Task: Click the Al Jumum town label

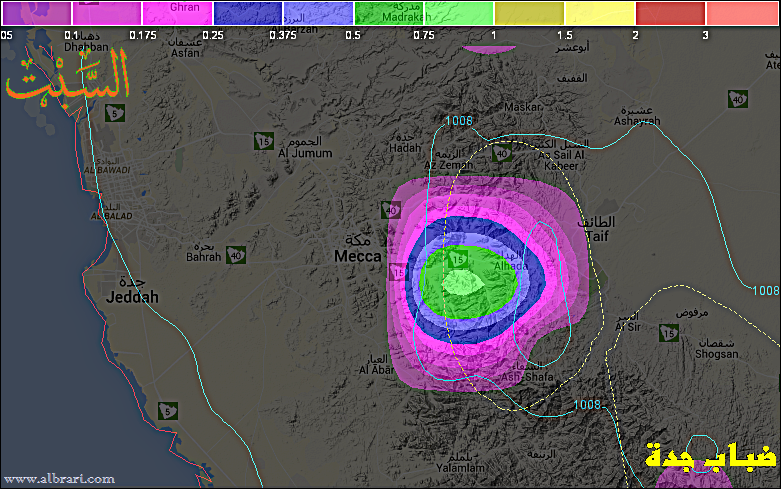Action: point(305,153)
